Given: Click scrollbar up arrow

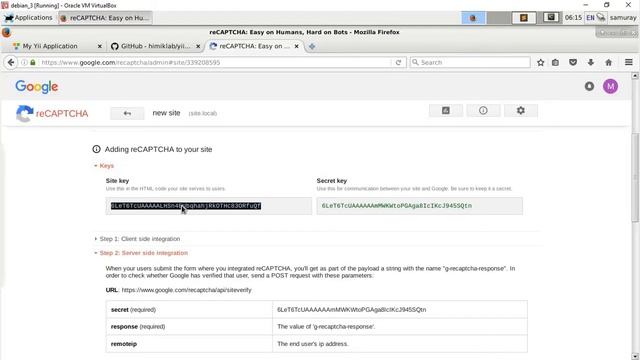Looking at the screenshot, I should coord(635,76).
